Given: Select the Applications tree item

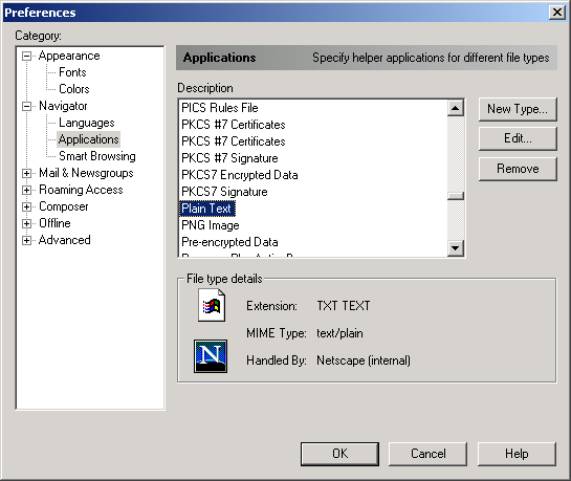Looking at the screenshot, I should click(x=88, y=139).
